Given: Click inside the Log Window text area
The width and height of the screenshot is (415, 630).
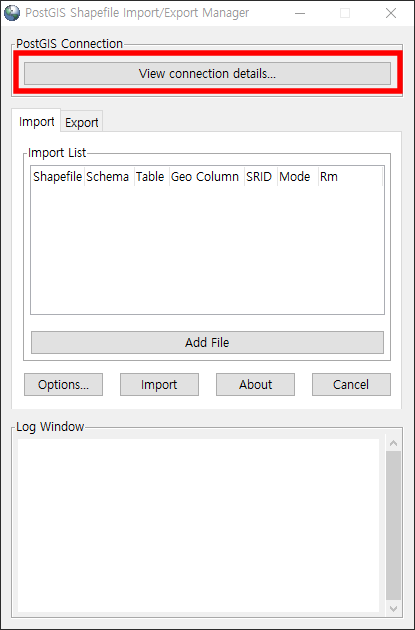Looking at the screenshot, I should (x=198, y=526).
